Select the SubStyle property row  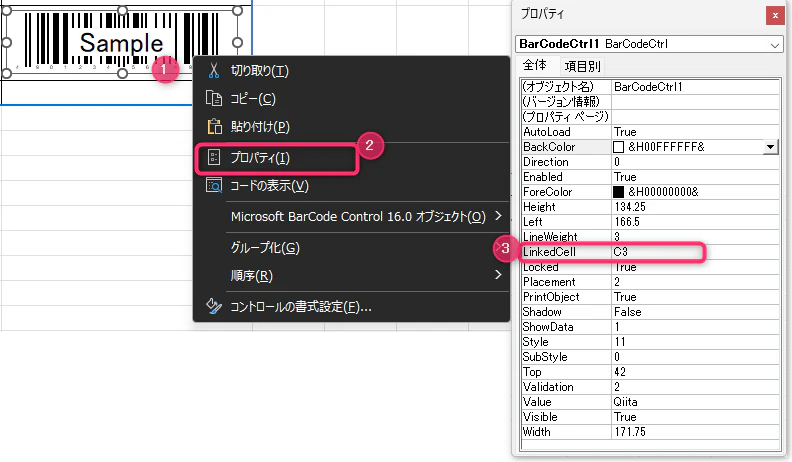click(x=650, y=357)
